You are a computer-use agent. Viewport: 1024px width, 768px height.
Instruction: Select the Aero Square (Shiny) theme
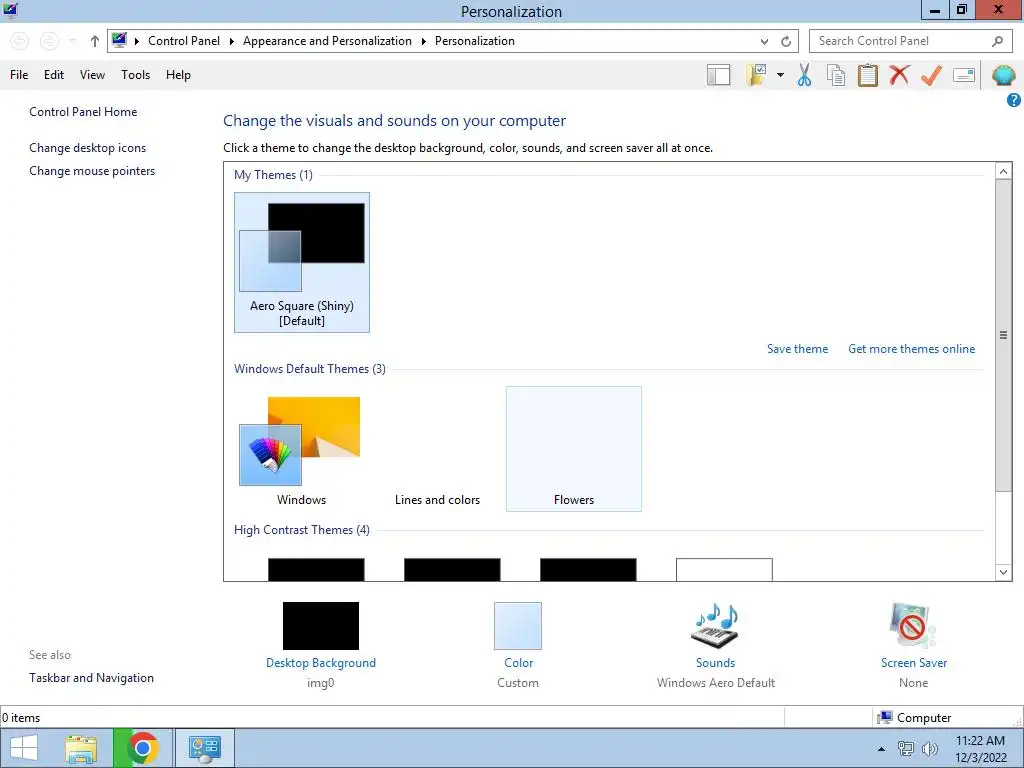[302, 263]
